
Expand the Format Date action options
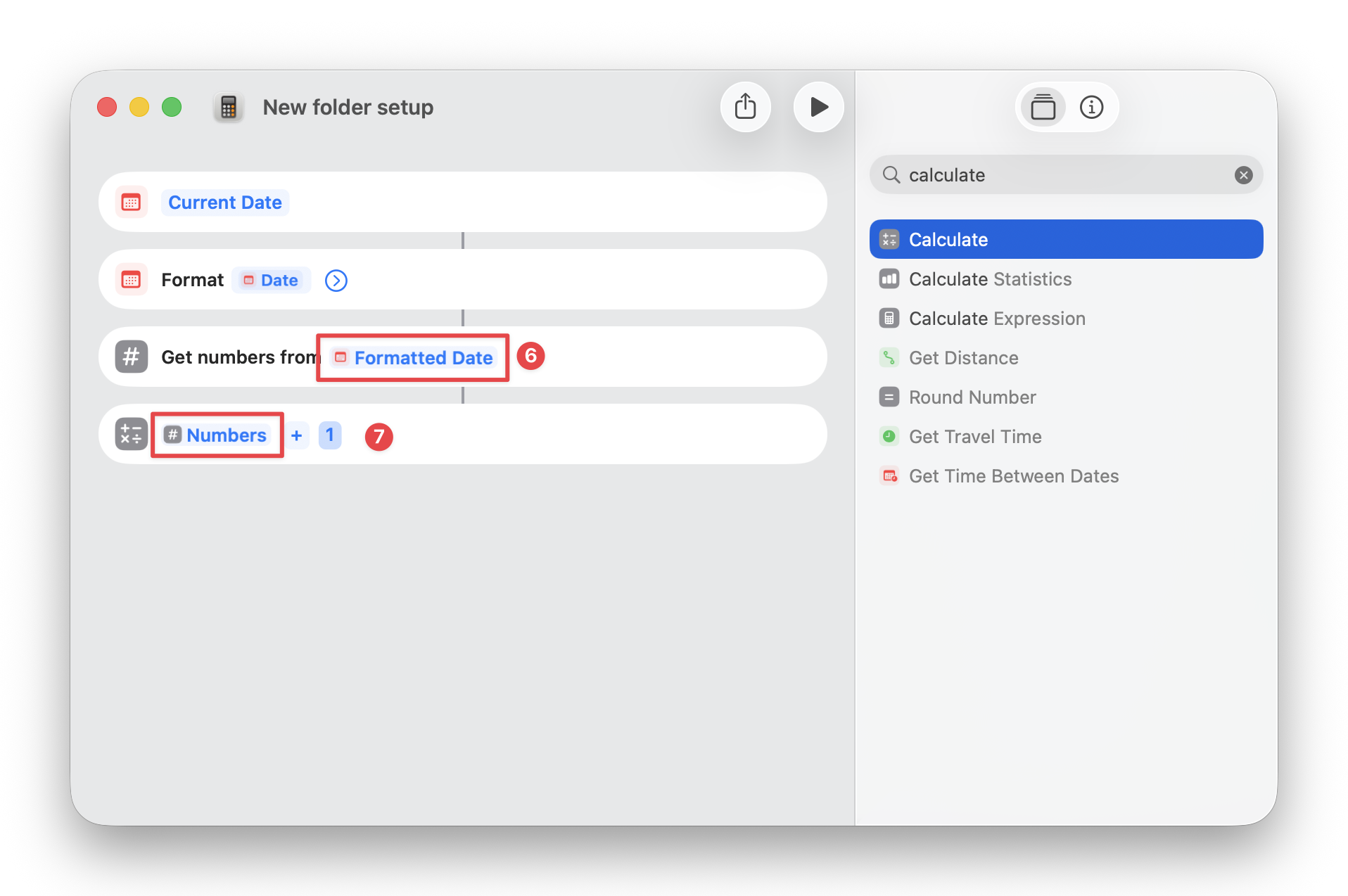click(336, 280)
